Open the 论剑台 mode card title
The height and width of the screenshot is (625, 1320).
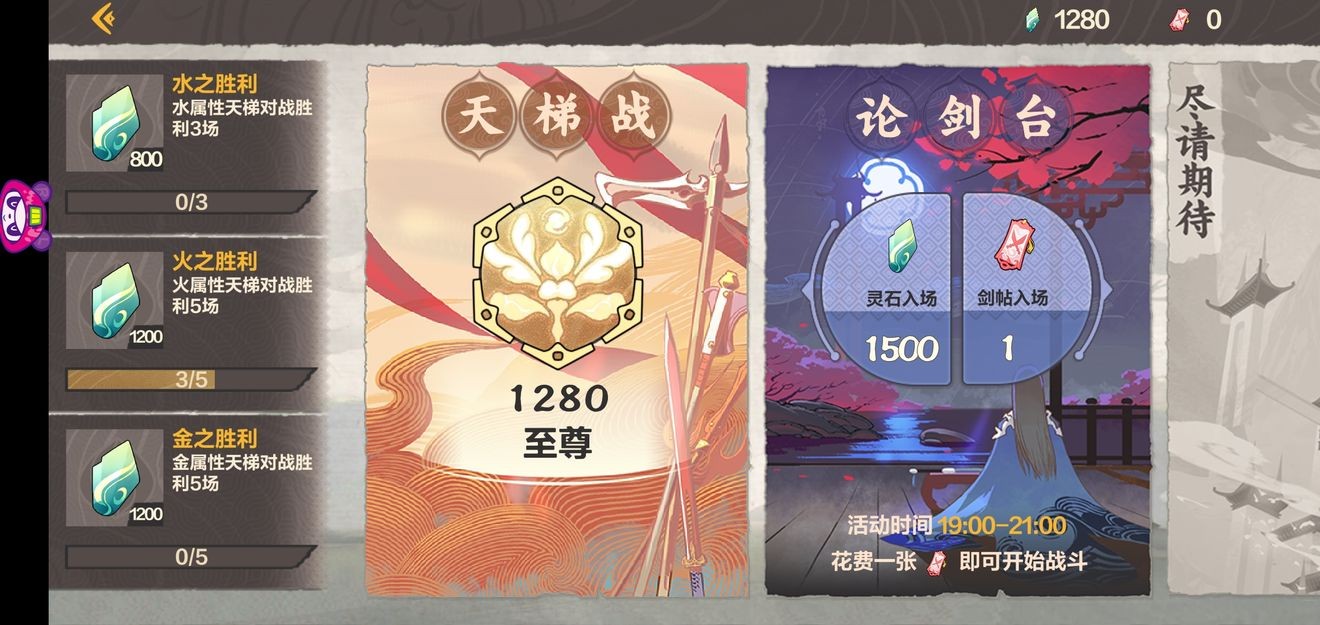click(958, 119)
